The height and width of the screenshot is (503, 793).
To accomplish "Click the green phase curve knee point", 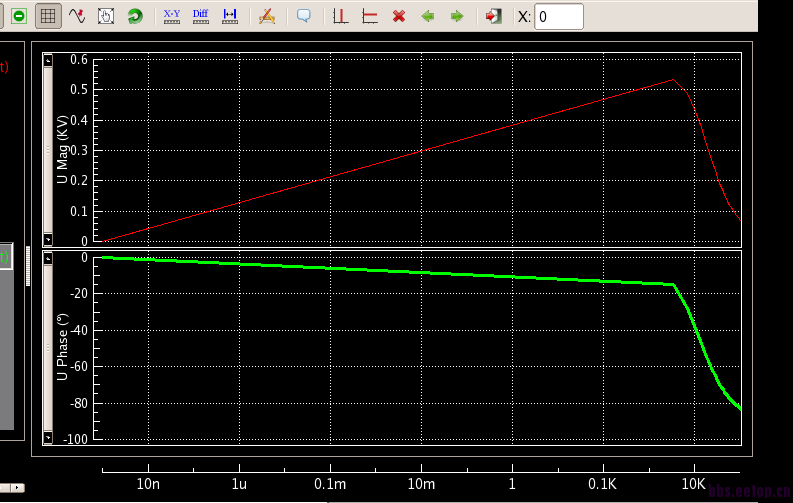I will (x=674, y=285).
